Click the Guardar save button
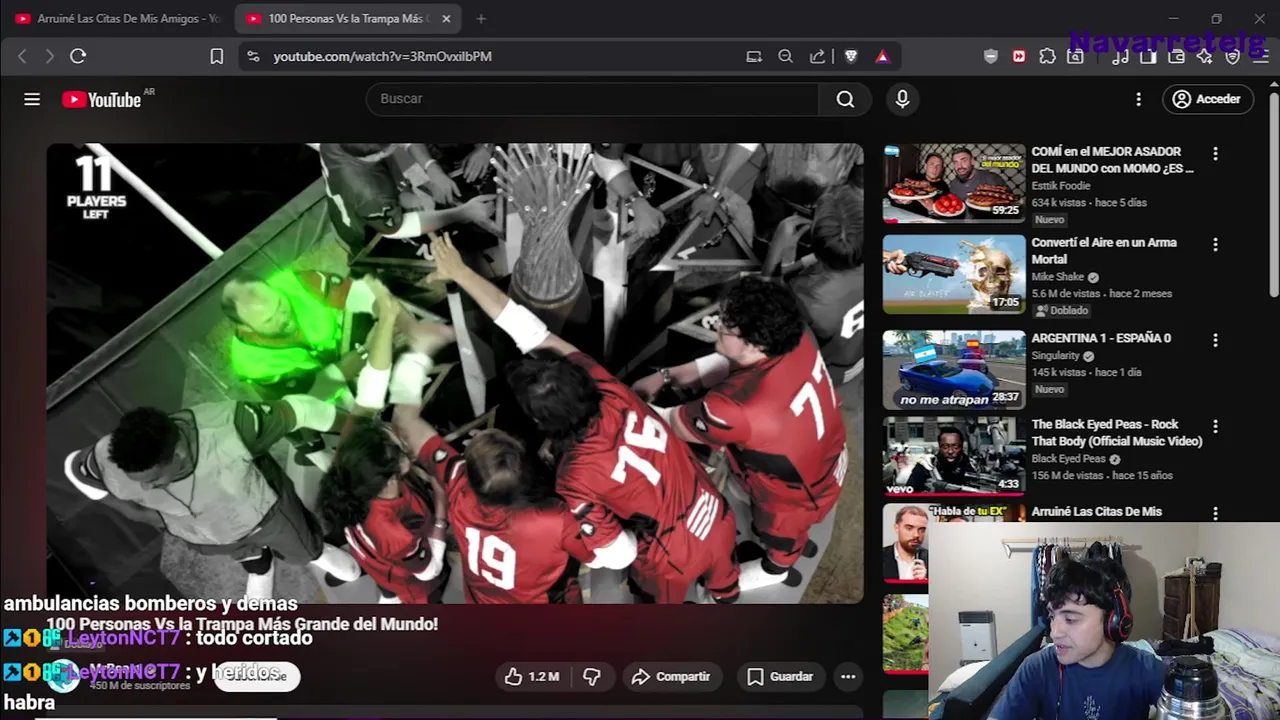Screen dimensions: 1280x720 pos(780,677)
